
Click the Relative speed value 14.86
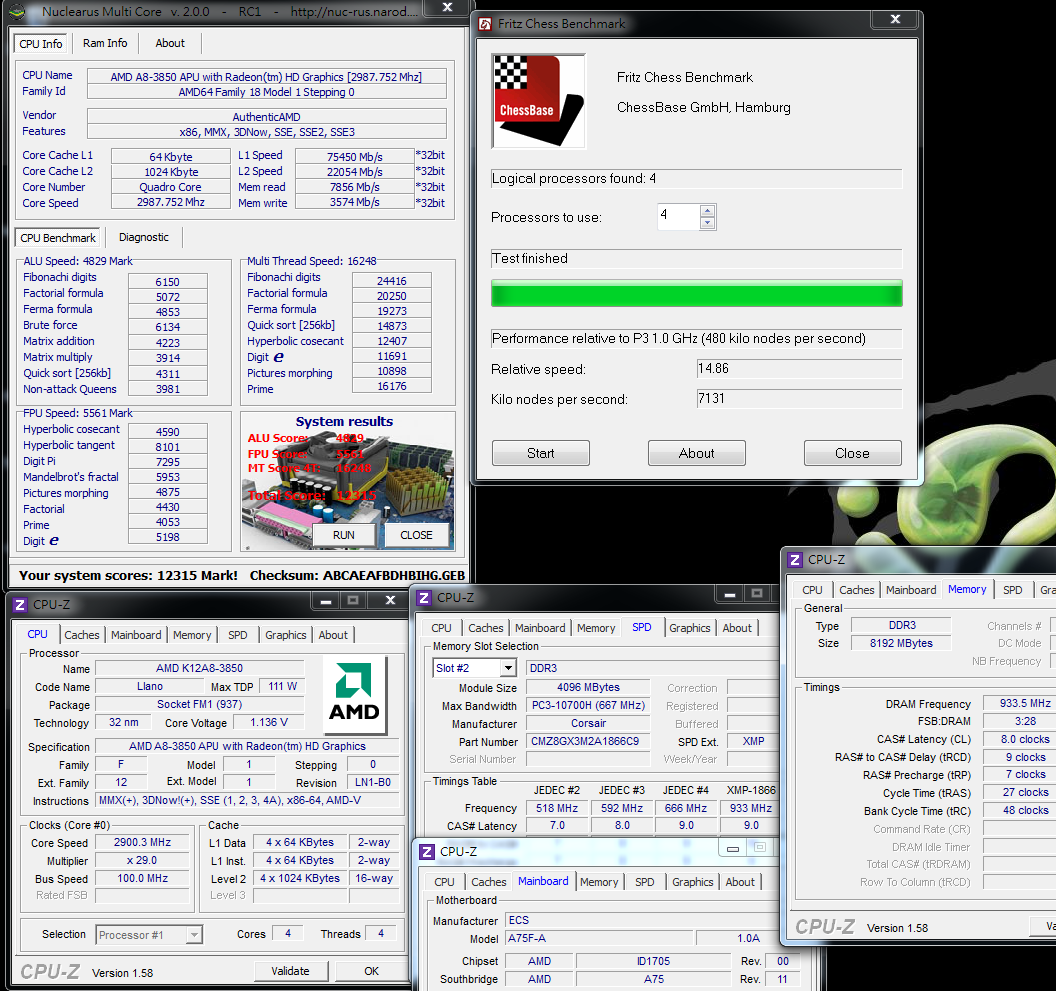click(799, 369)
